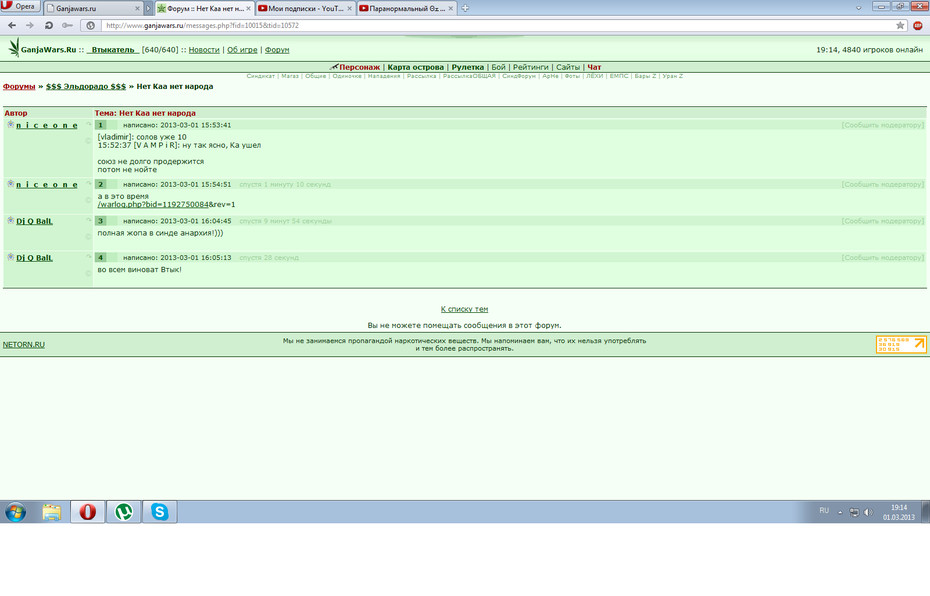Open Dj Q BalL profile in post 4
This screenshot has width=930, height=596.
[x=34, y=258]
